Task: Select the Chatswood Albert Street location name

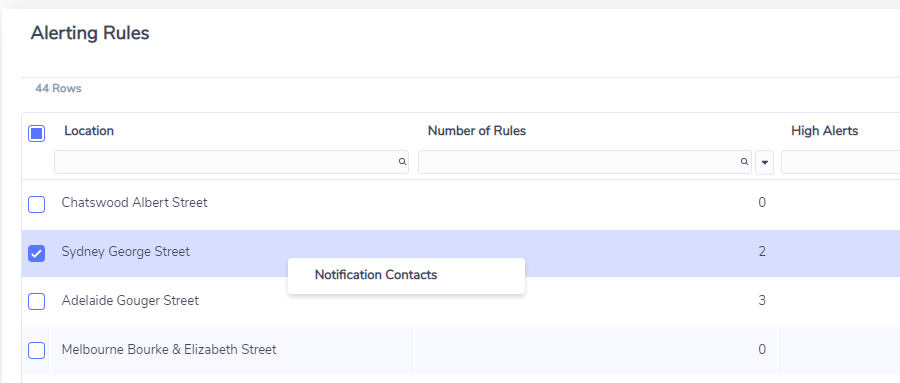Action: pyautogui.click(x=134, y=203)
